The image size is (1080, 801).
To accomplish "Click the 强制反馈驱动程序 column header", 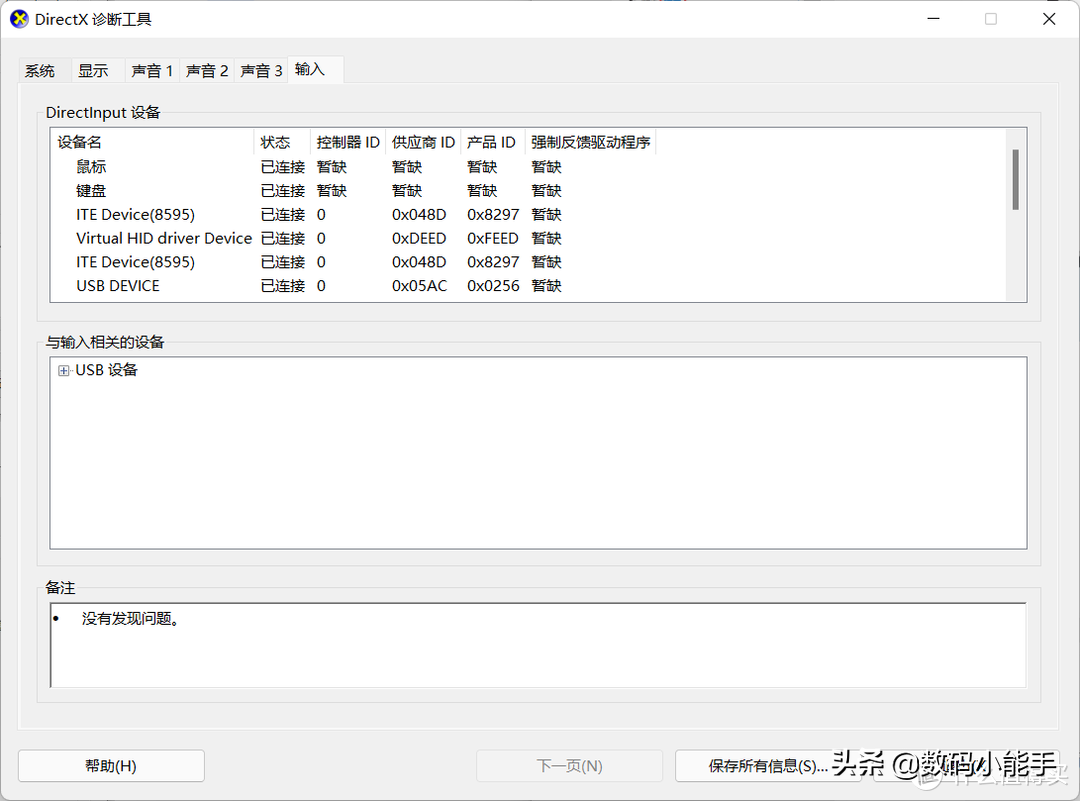I will click(590, 142).
